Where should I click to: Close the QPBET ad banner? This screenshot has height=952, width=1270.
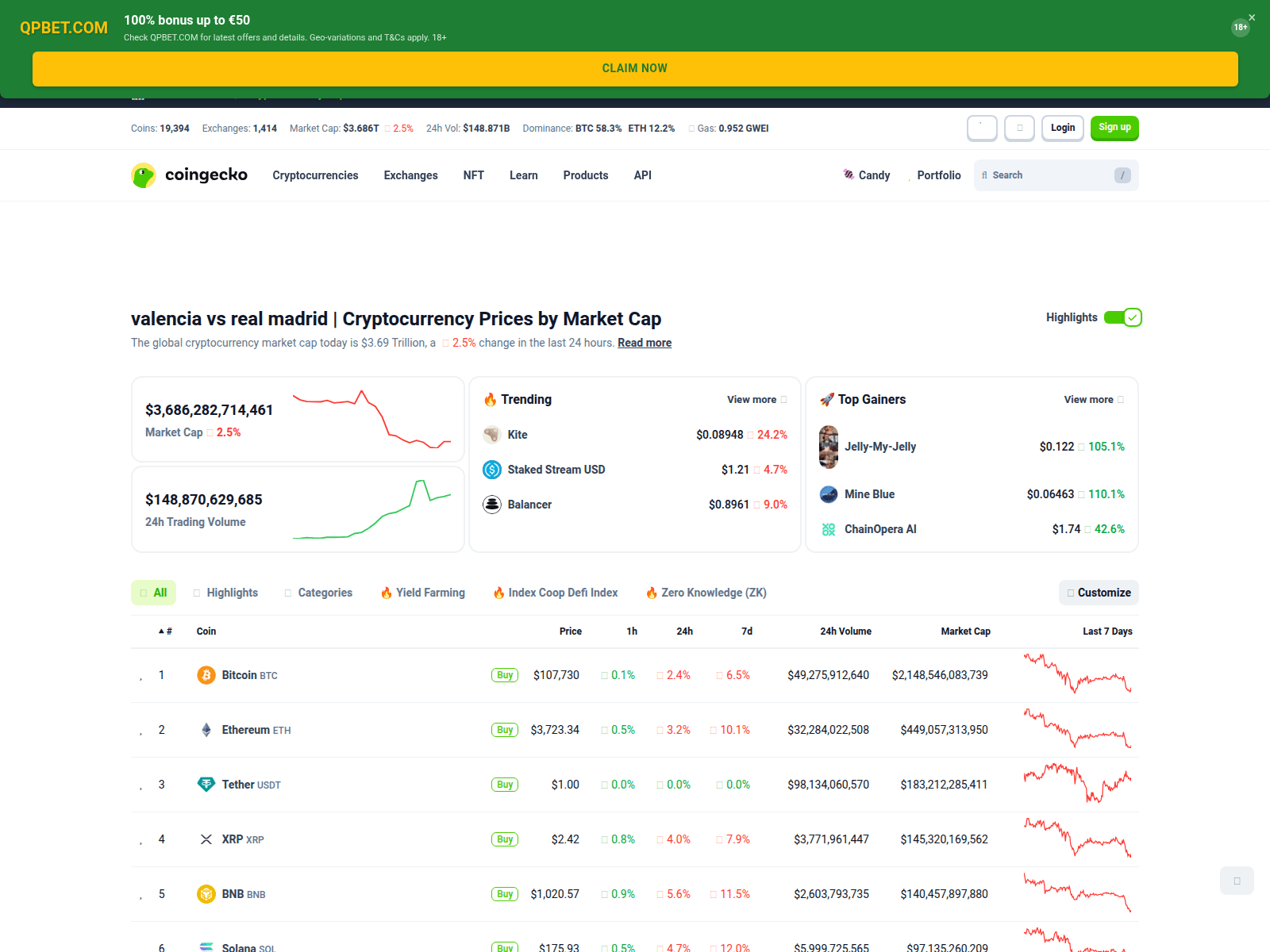pyautogui.click(x=1252, y=17)
